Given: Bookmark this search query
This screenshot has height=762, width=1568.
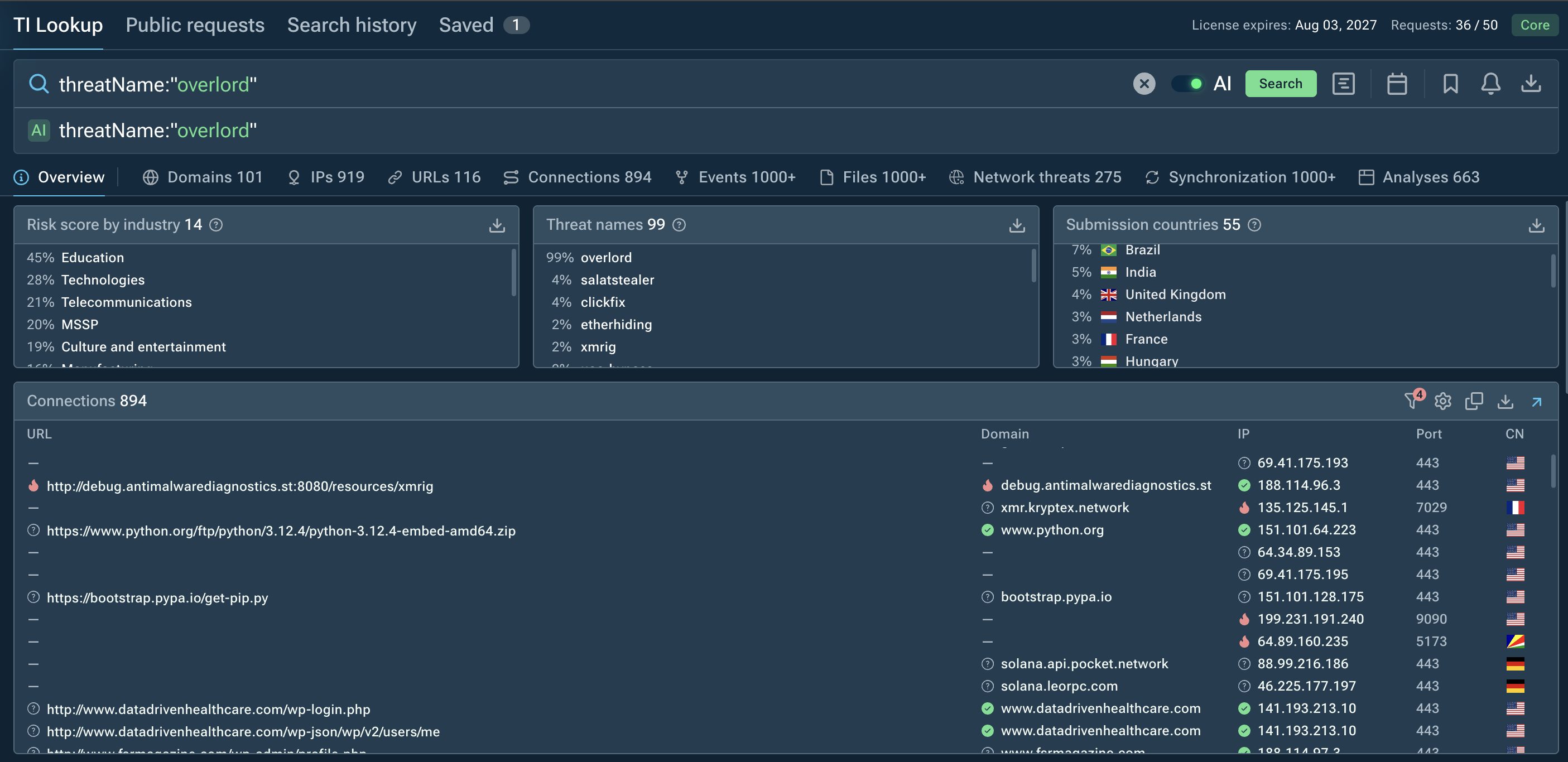Looking at the screenshot, I should (1450, 83).
